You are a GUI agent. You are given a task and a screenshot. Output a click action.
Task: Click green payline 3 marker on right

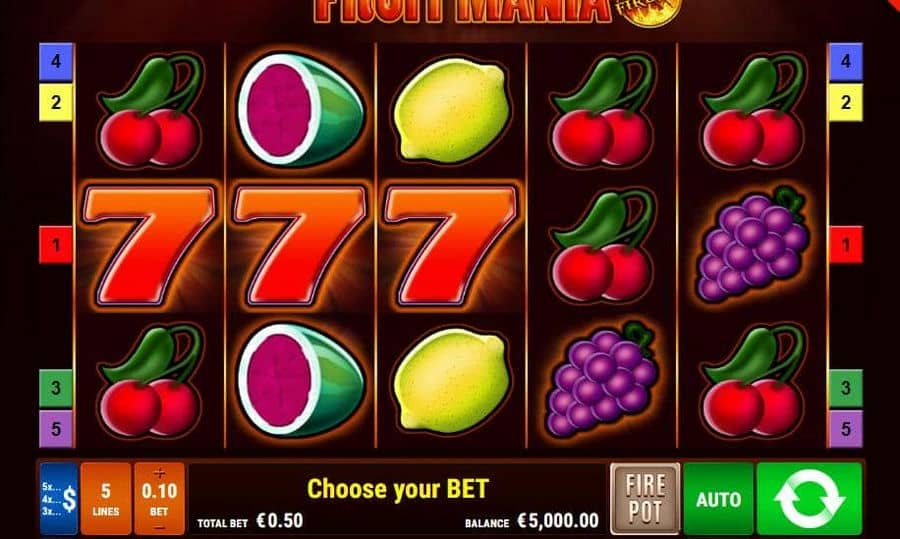pyautogui.click(x=845, y=388)
